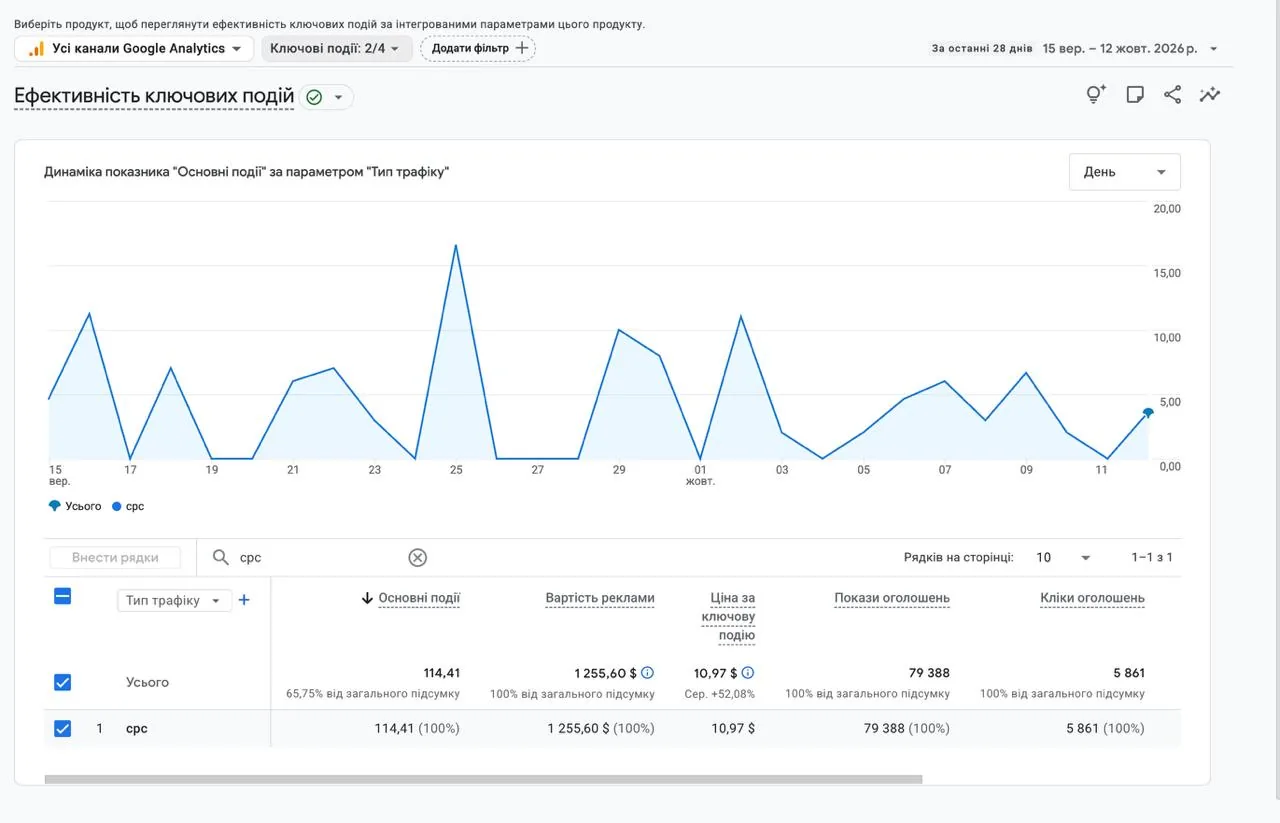Click the horizontal table scrollbar

point(483,779)
